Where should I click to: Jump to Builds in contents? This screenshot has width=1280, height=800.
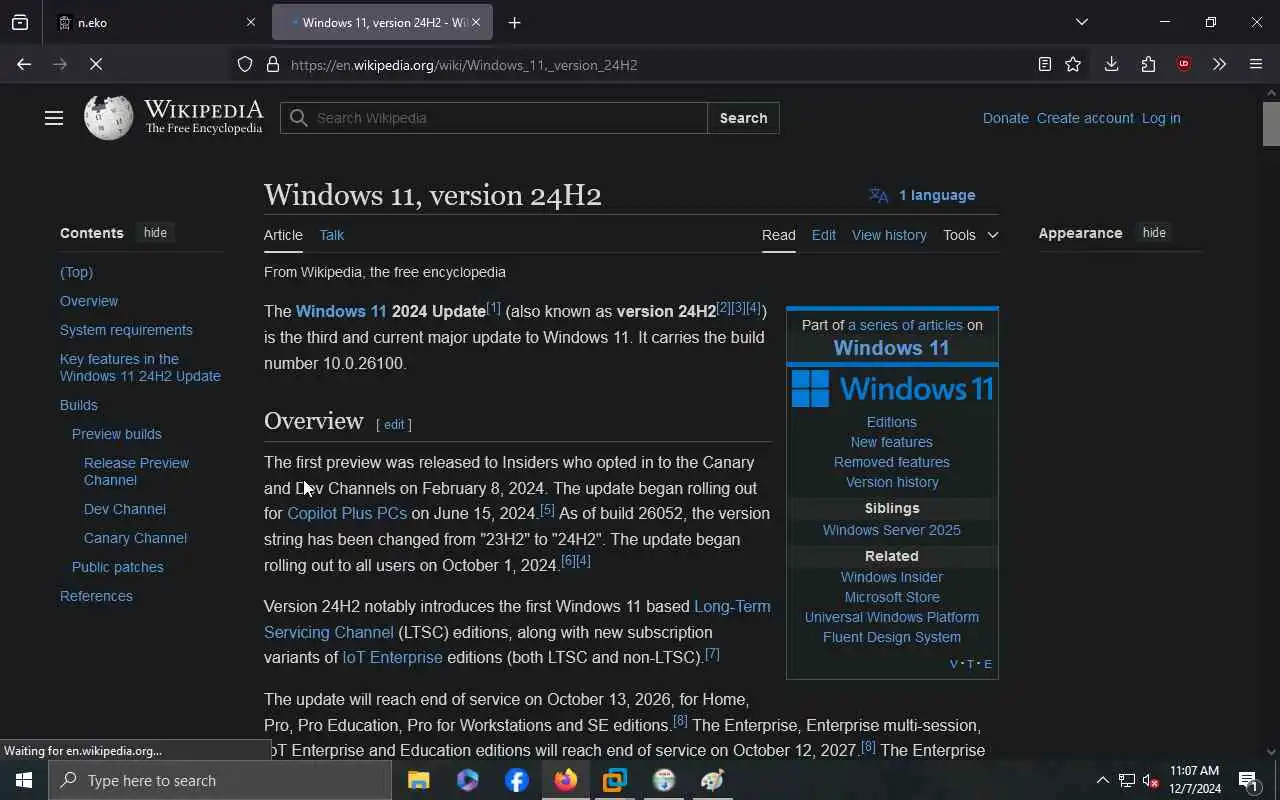[x=79, y=405]
